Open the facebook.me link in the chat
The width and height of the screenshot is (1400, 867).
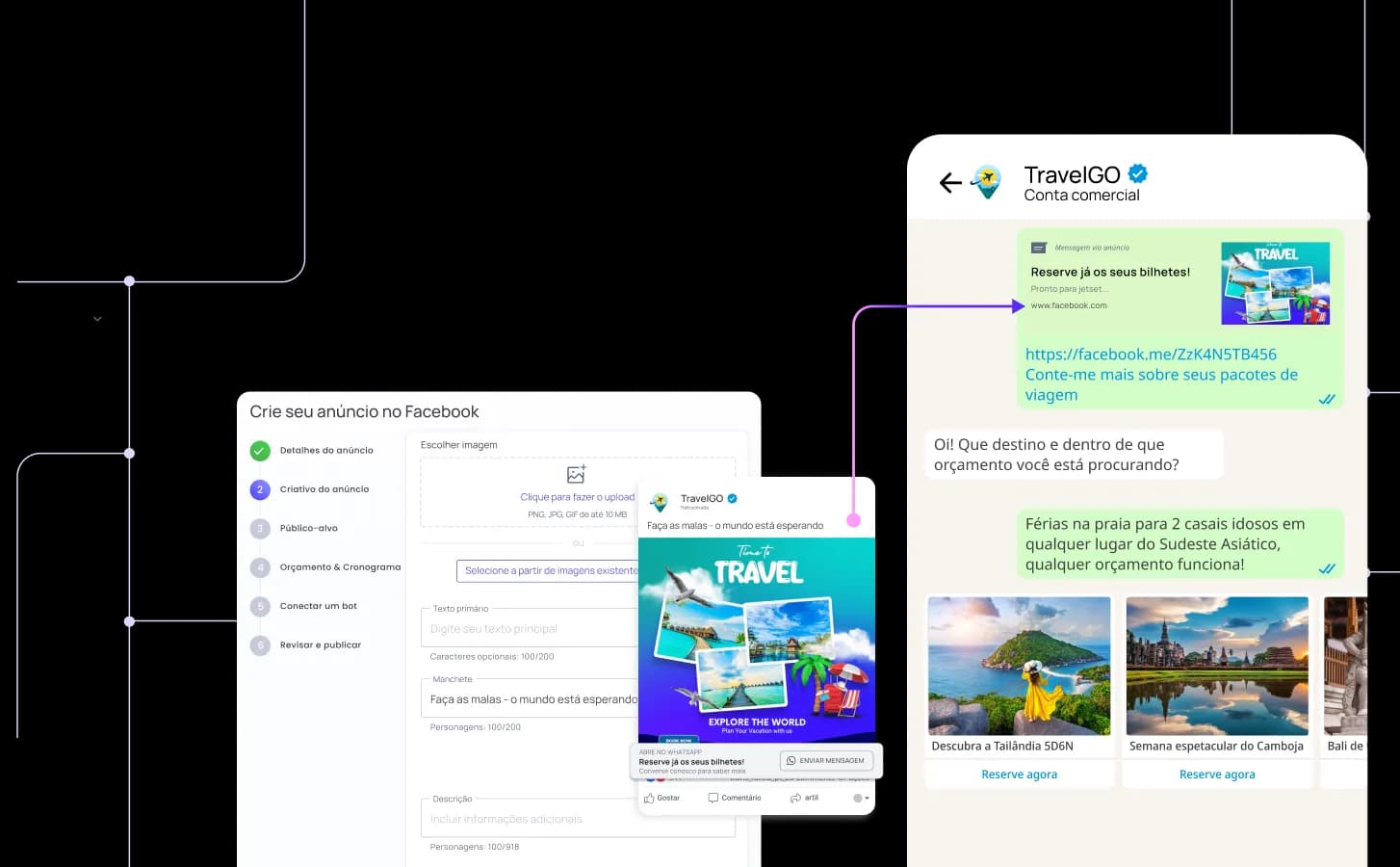1150,354
